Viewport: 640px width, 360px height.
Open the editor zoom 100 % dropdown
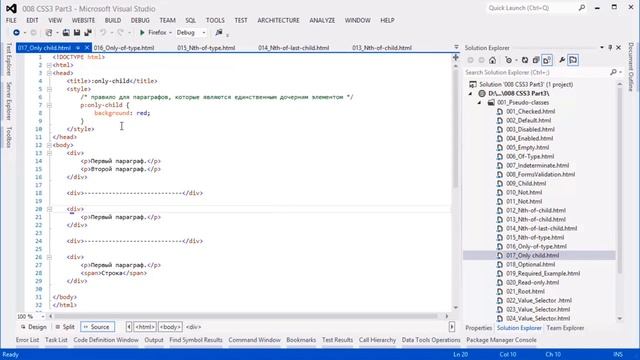pos(42,316)
